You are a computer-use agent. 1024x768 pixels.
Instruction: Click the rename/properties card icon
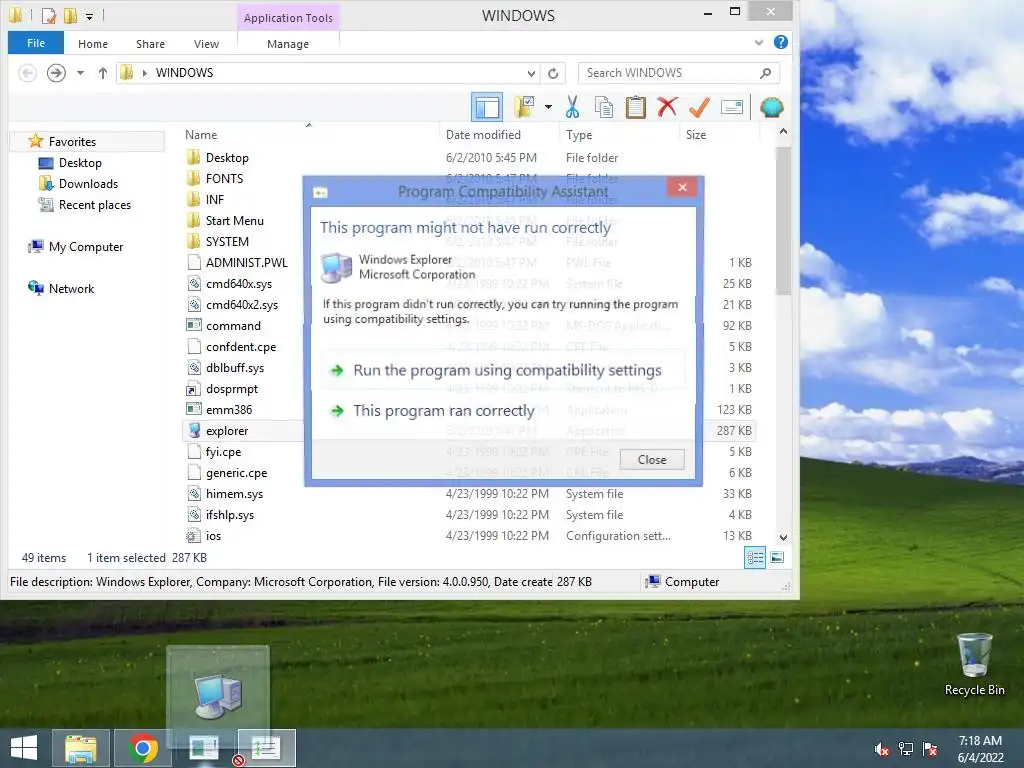[x=732, y=106]
